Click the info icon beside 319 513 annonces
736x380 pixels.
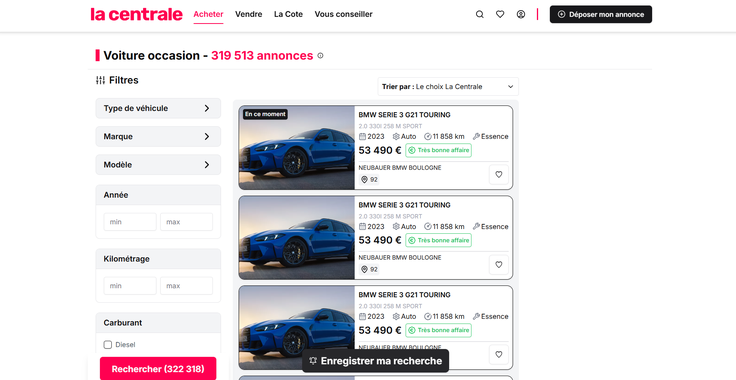click(x=320, y=55)
